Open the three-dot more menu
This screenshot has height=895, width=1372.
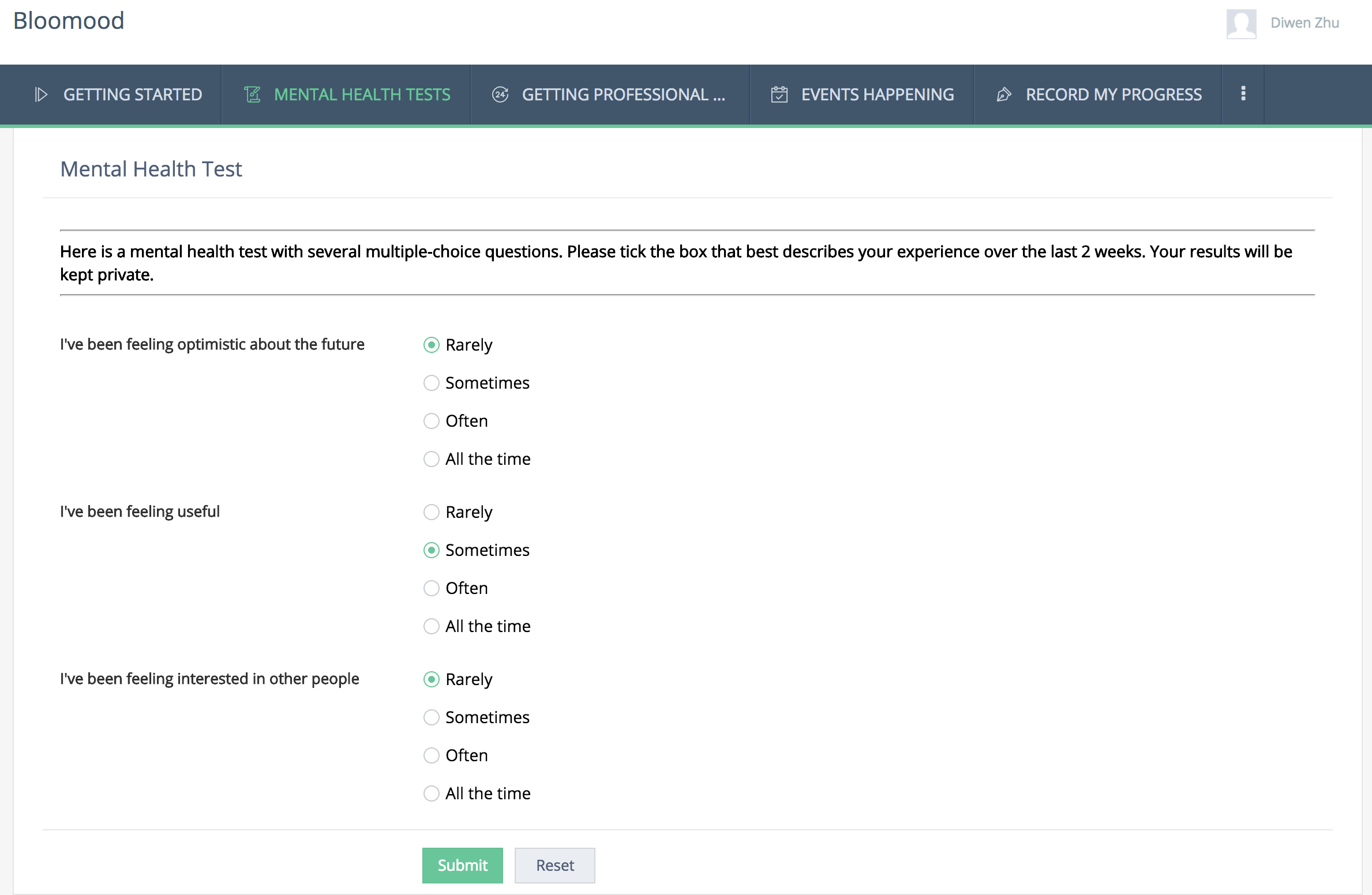point(1243,93)
